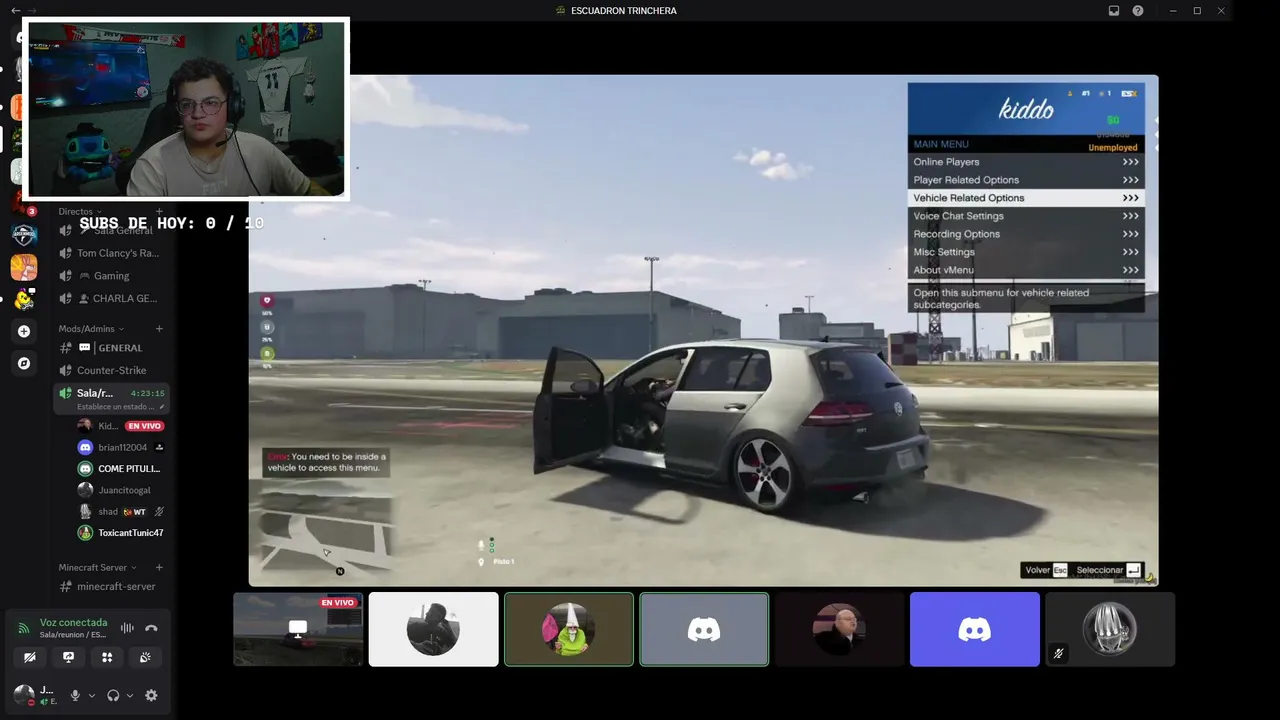Select Vehicle Related Options in the menu
This screenshot has height=720, width=1280.
pyautogui.click(x=1026, y=198)
